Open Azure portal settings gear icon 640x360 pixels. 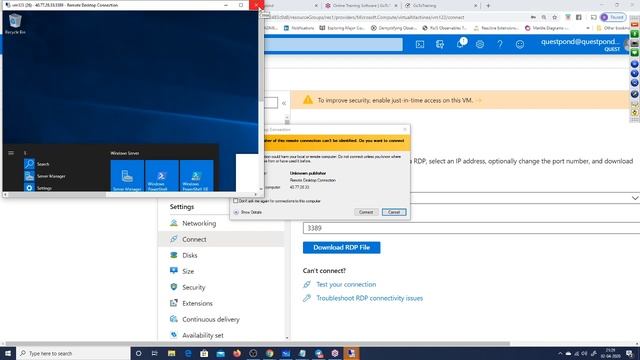point(480,44)
